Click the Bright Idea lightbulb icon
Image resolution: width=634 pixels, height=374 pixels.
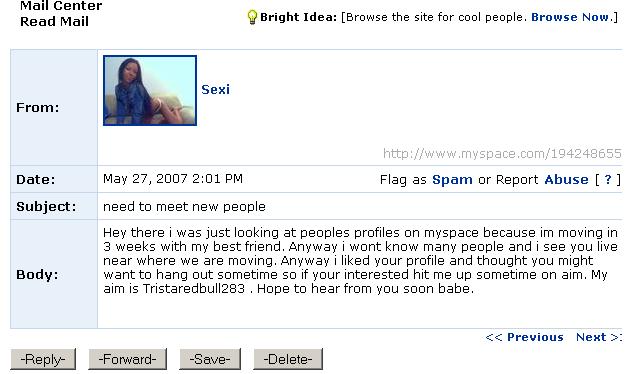click(x=252, y=17)
